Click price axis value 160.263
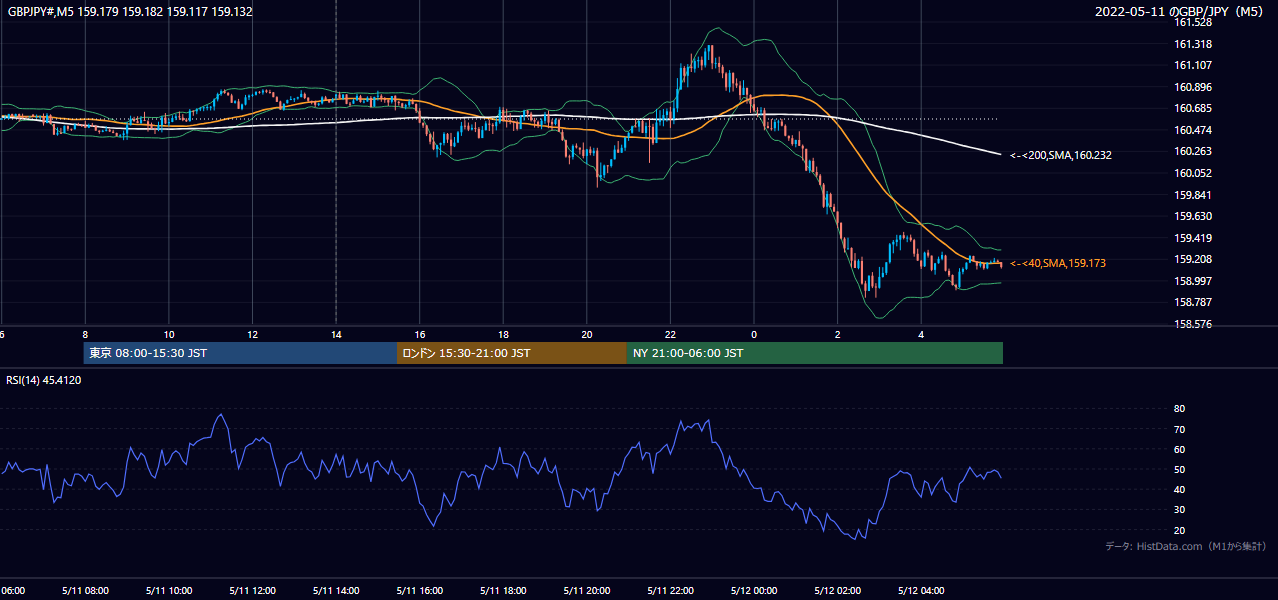 click(x=1192, y=151)
